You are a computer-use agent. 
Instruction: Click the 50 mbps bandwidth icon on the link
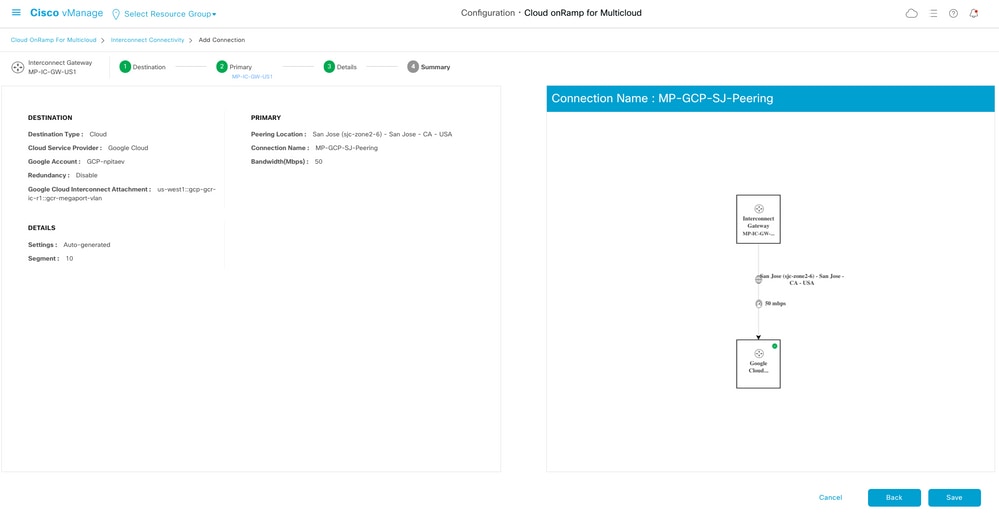(758, 304)
